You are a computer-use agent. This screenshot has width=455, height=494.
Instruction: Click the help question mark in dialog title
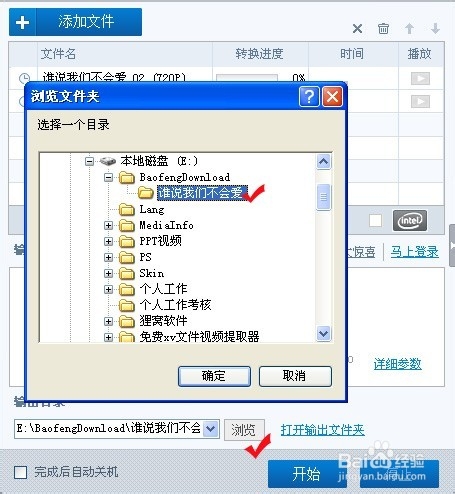point(309,97)
